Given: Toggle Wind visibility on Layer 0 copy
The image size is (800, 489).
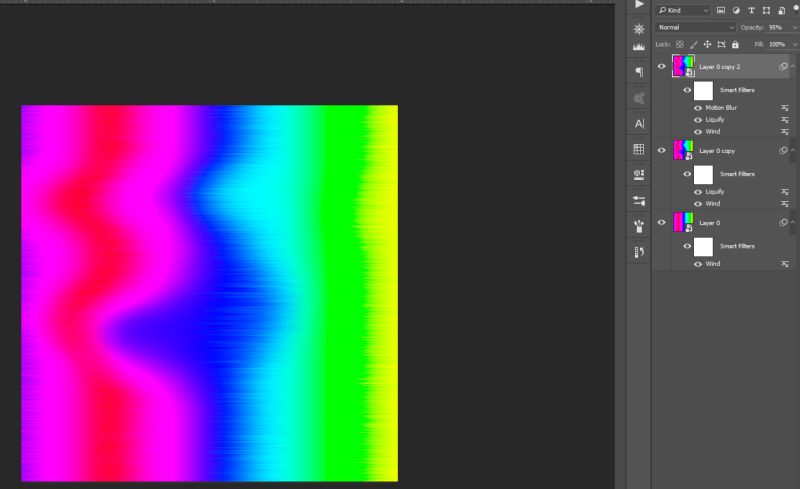Looking at the screenshot, I should pos(698,204).
